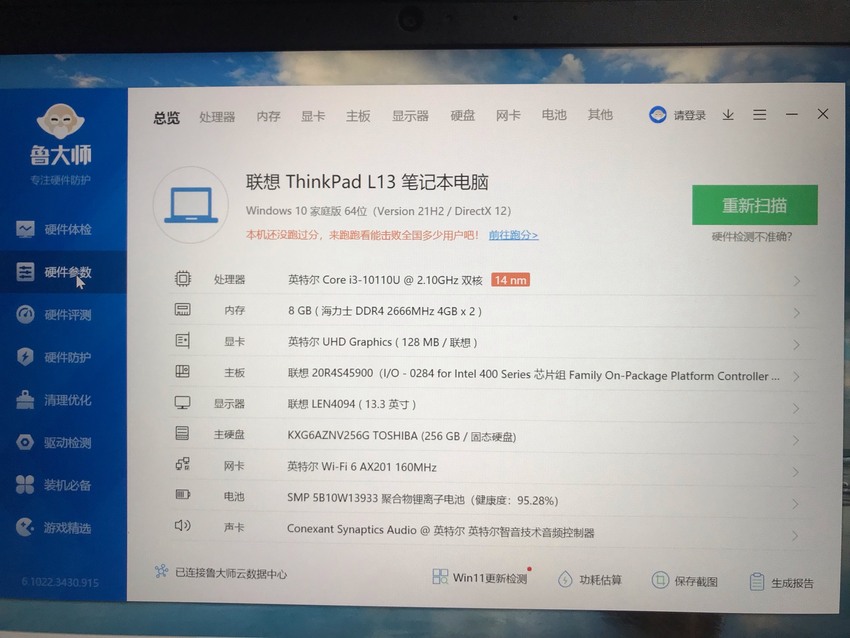The image size is (850, 638).
Task: Switch to the 显卡 tab
Action: coord(313,116)
